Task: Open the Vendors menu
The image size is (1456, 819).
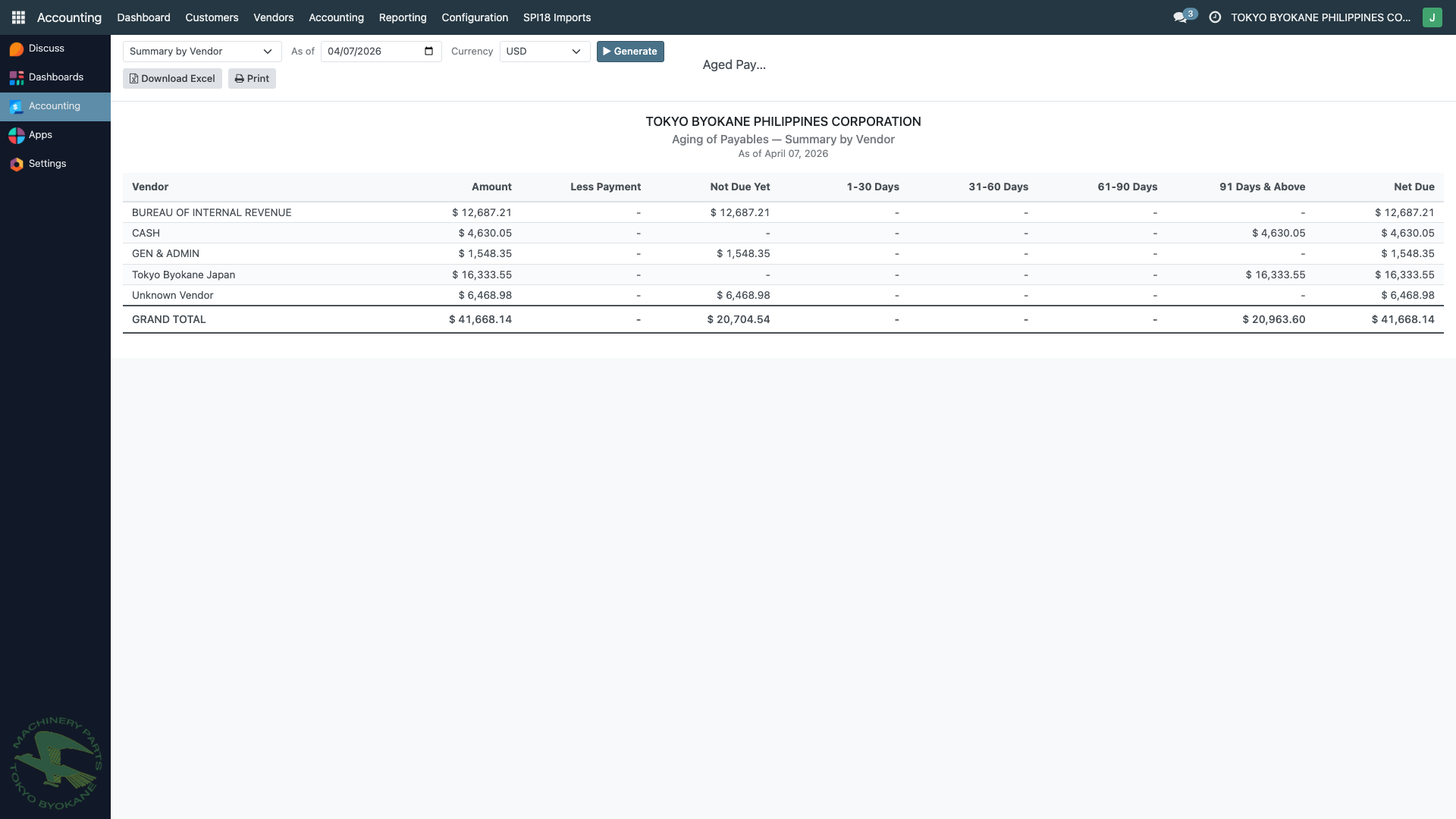Action: (x=273, y=17)
